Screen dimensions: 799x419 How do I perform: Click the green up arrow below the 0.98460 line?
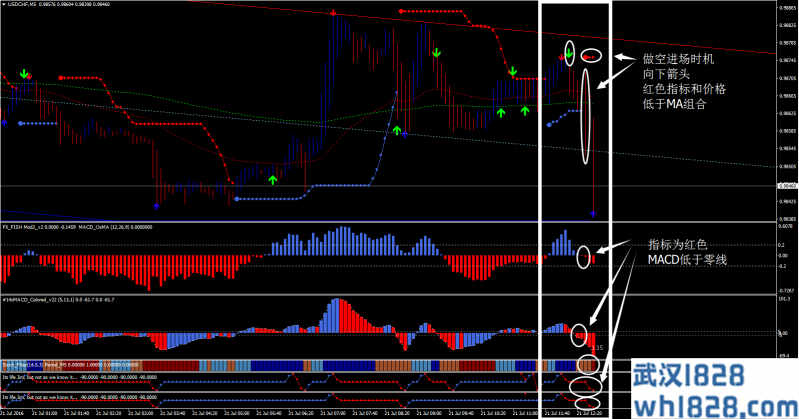pyautogui.click(x=272, y=179)
